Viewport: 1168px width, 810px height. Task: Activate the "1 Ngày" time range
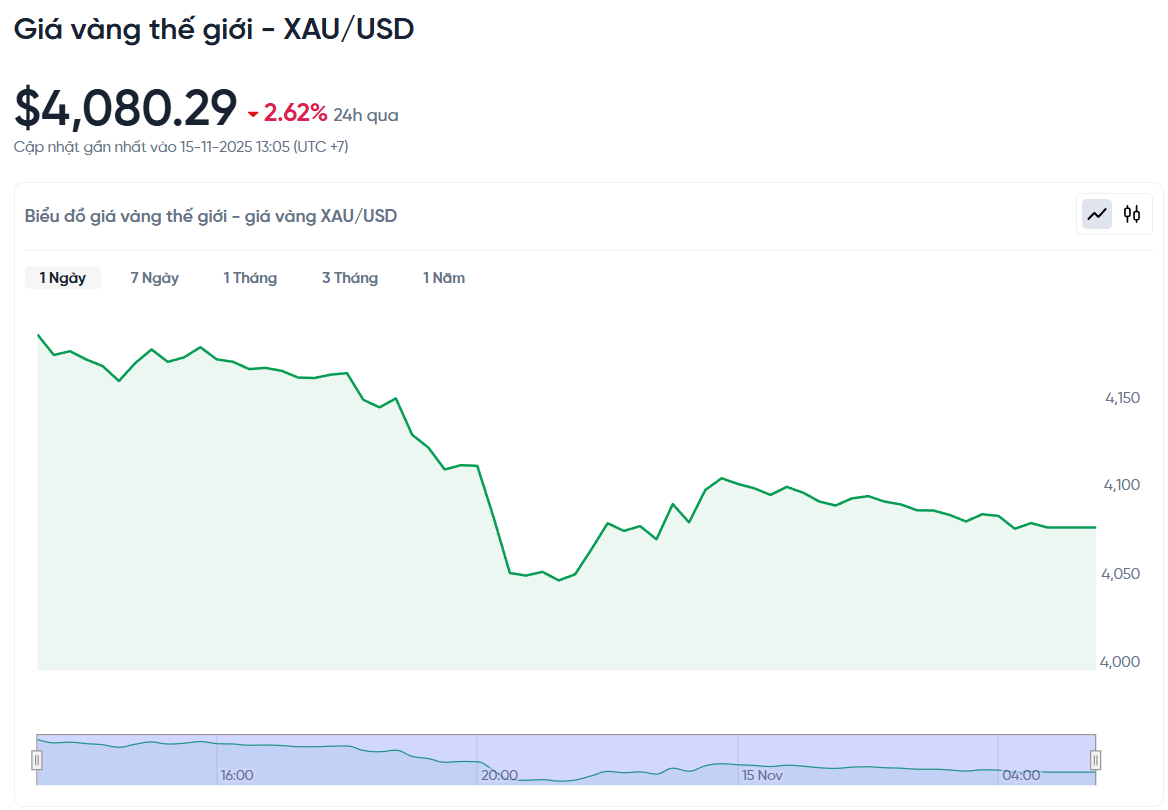click(62, 277)
